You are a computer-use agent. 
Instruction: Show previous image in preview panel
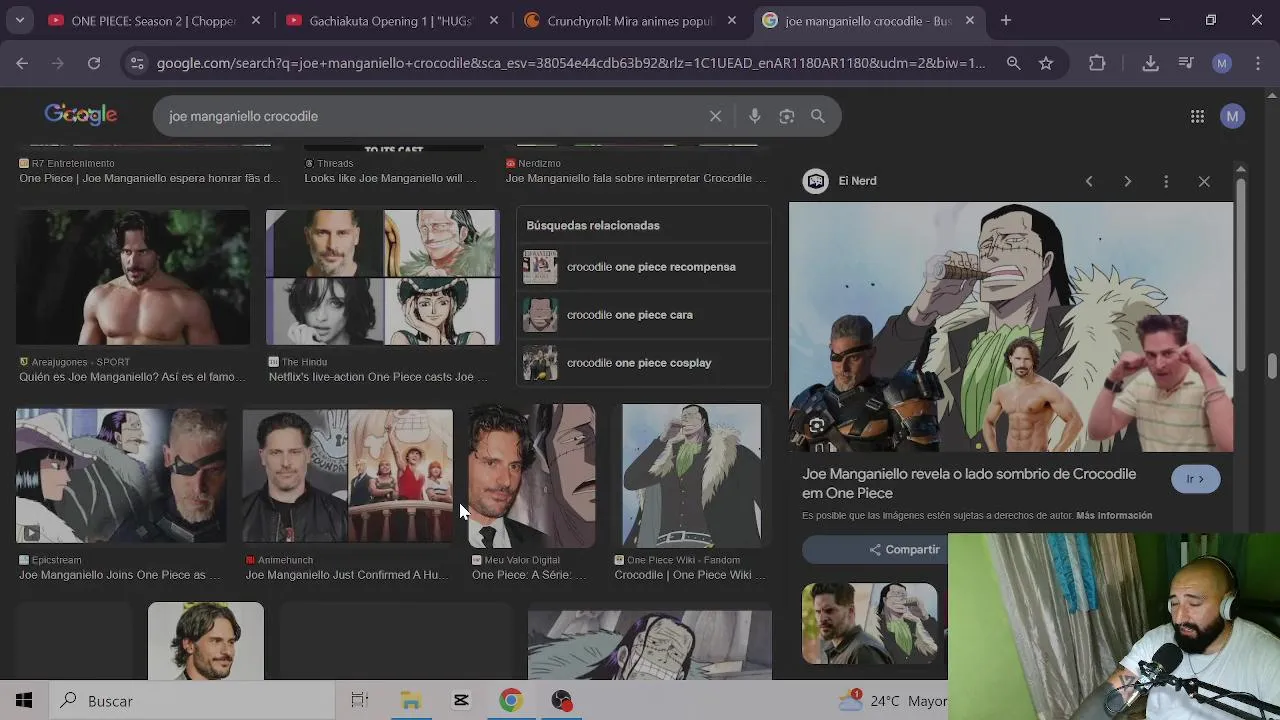pos(1089,181)
